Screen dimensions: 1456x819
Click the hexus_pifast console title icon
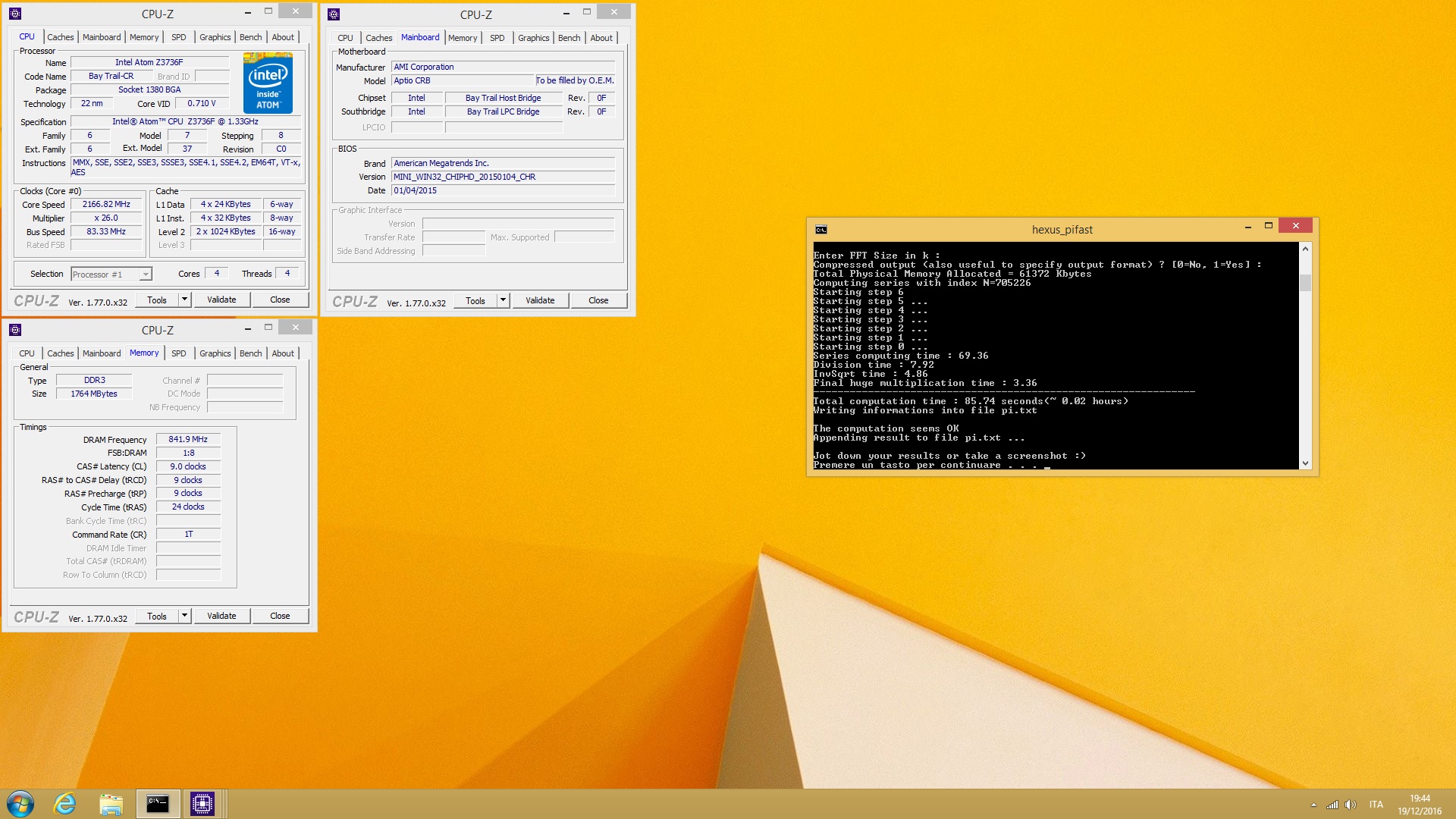(x=821, y=230)
